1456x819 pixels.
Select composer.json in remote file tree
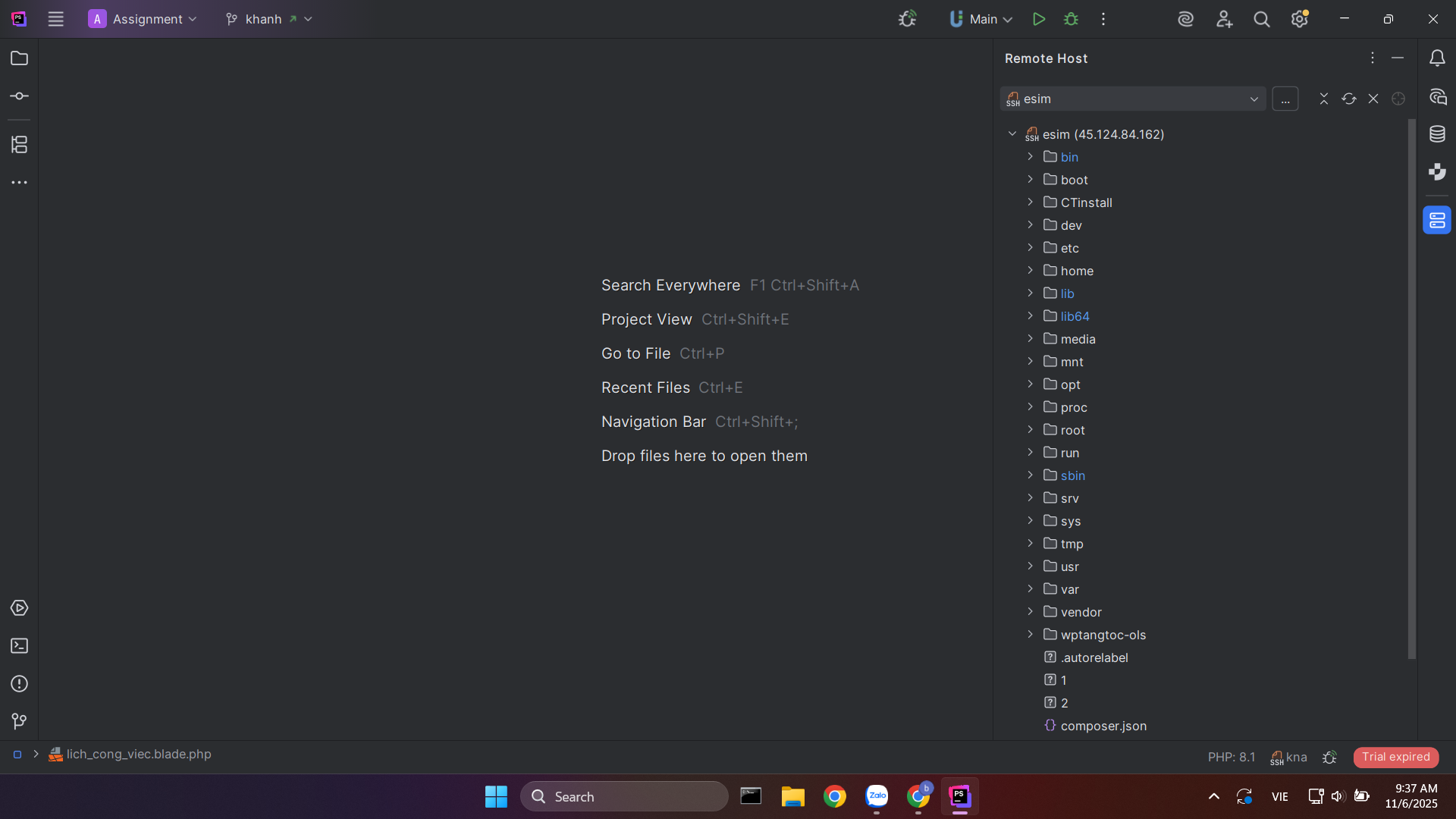click(1103, 726)
